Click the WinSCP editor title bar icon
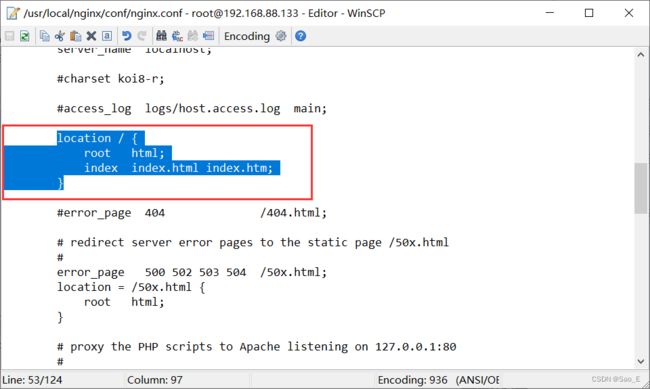The width and height of the screenshot is (650, 389). tap(13, 13)
